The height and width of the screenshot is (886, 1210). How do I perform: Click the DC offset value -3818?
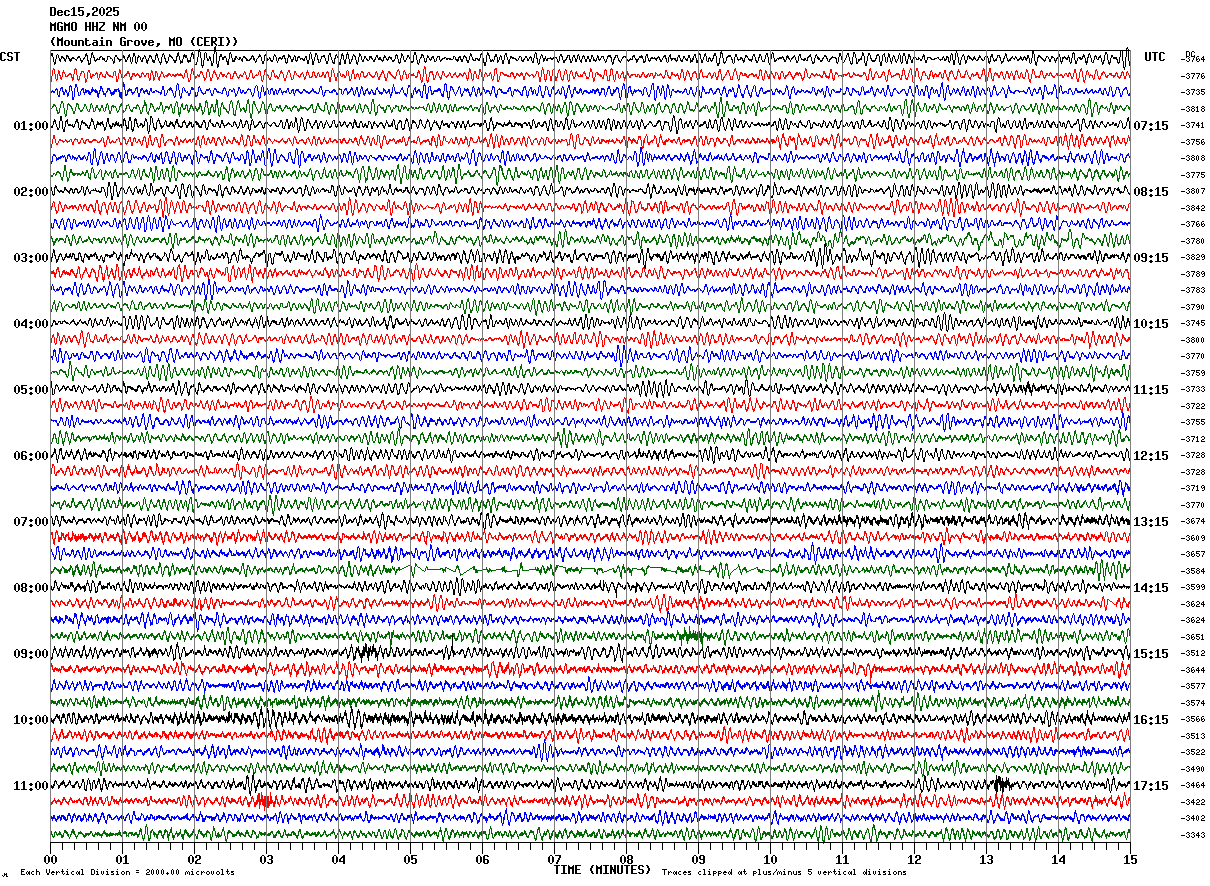tap(1193, 109)
